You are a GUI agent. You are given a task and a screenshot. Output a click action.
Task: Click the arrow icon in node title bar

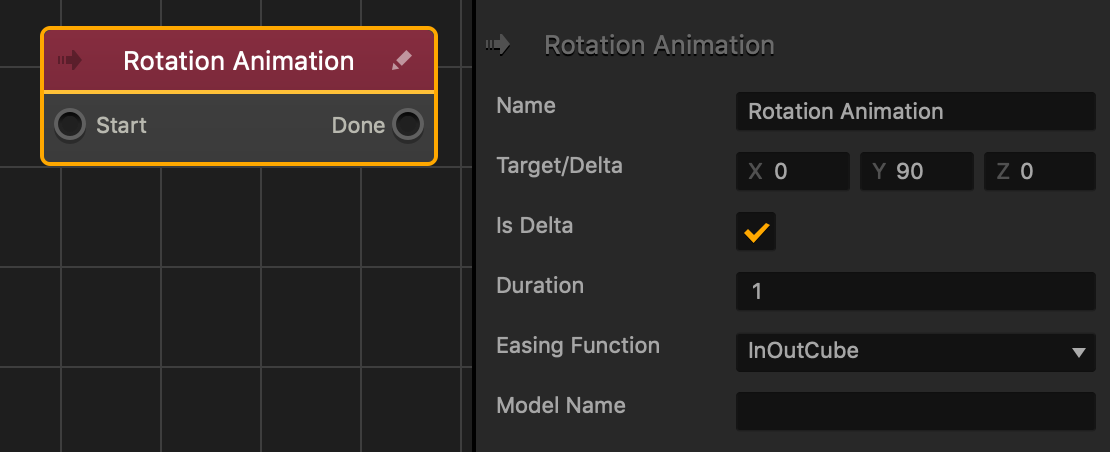tap(69, 60)
